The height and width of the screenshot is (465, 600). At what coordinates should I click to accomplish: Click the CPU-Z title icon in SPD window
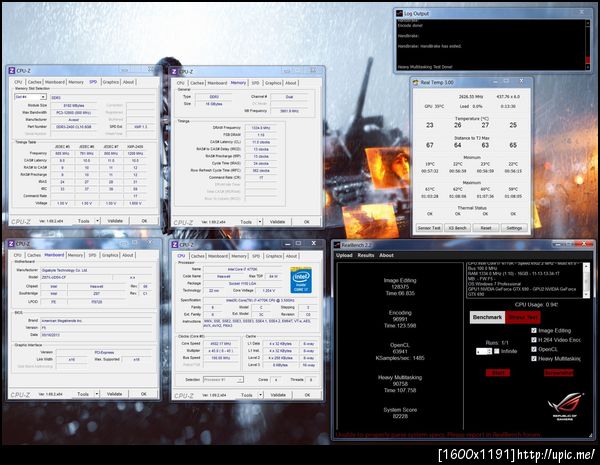(x=11, y=70)
